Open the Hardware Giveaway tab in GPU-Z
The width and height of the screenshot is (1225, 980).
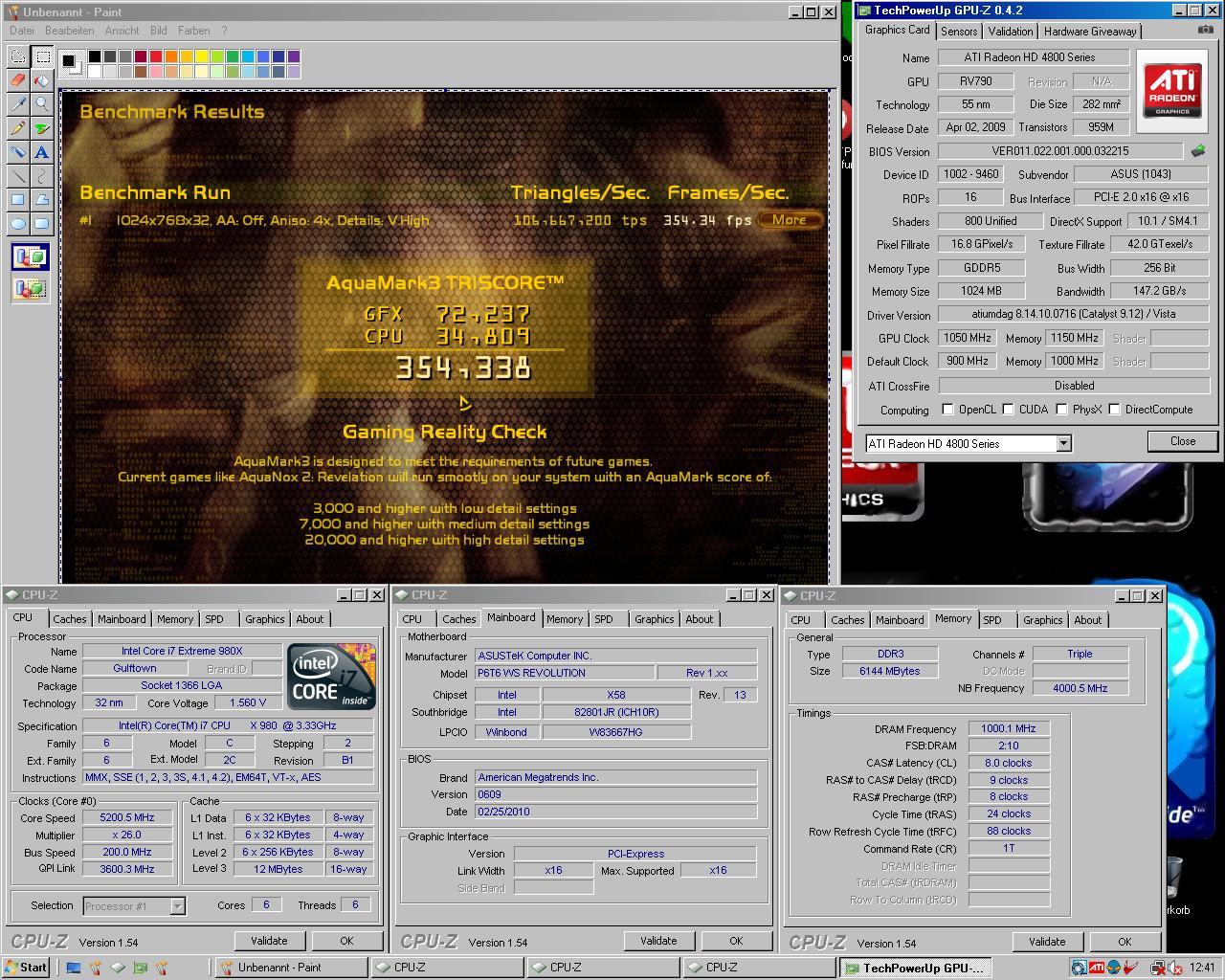click(x=1090, y=32)
